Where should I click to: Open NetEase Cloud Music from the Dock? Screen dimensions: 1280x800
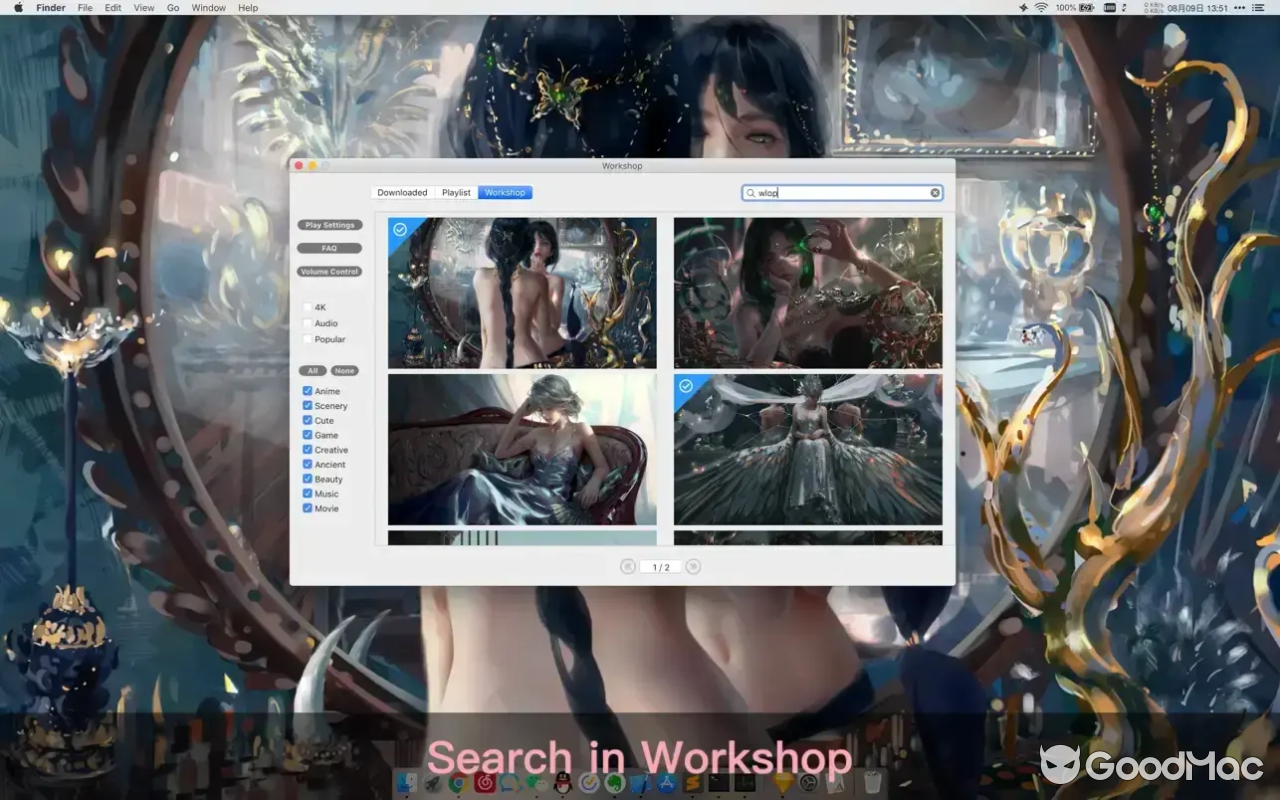[483, 784]
